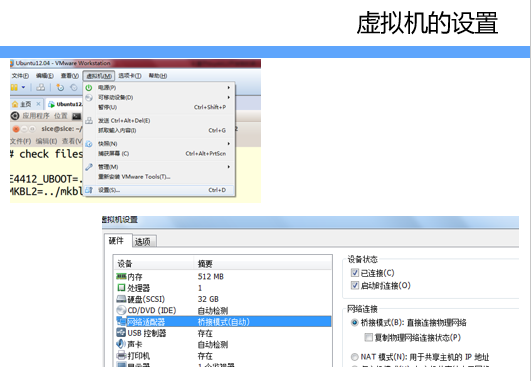Click the revert snapshot clock toolbar icon

point(73,88)
